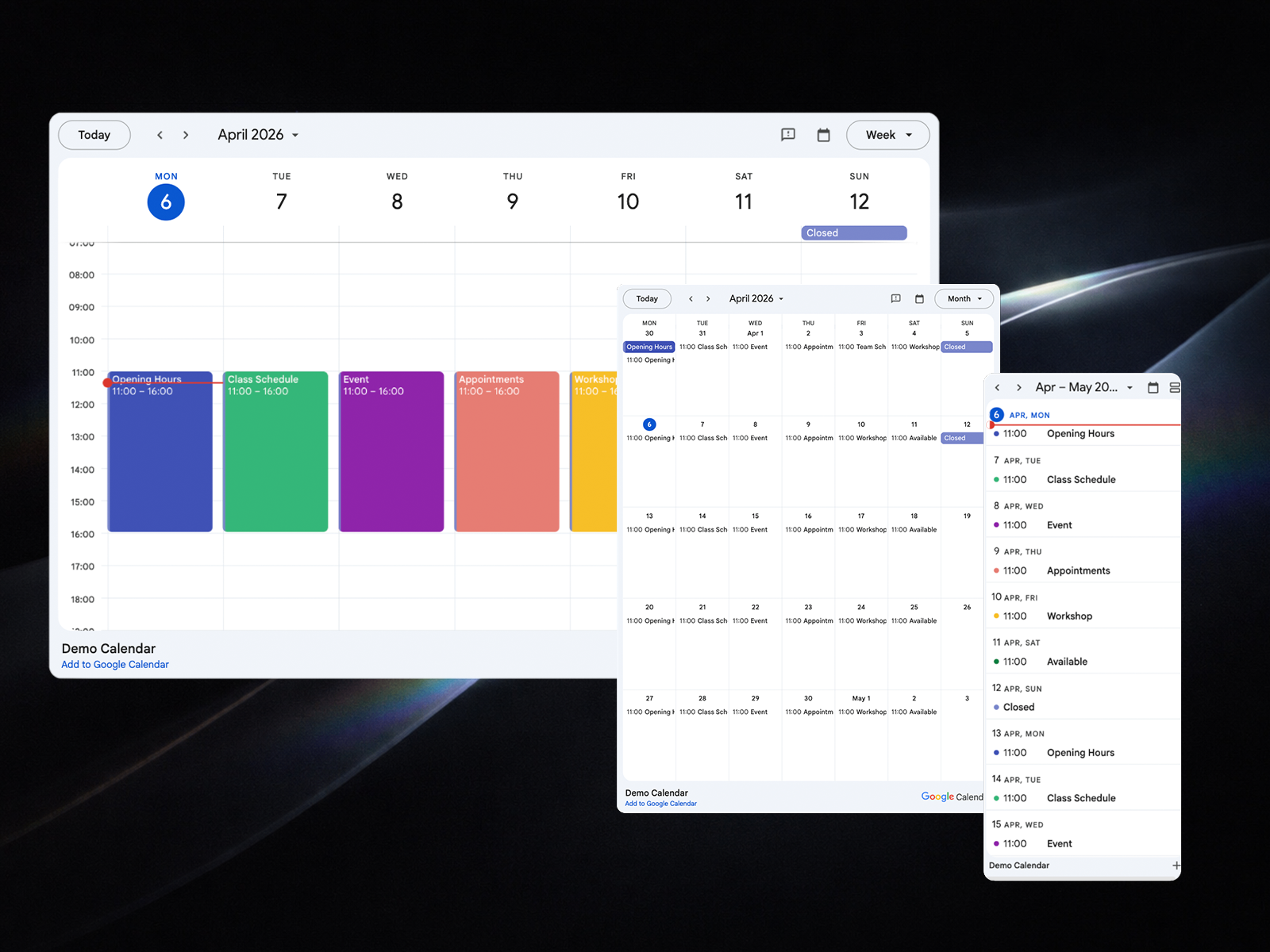Screen dimensions: 1270x952
Task: Advance to next week using right arrow
Action: pos(186,135)
